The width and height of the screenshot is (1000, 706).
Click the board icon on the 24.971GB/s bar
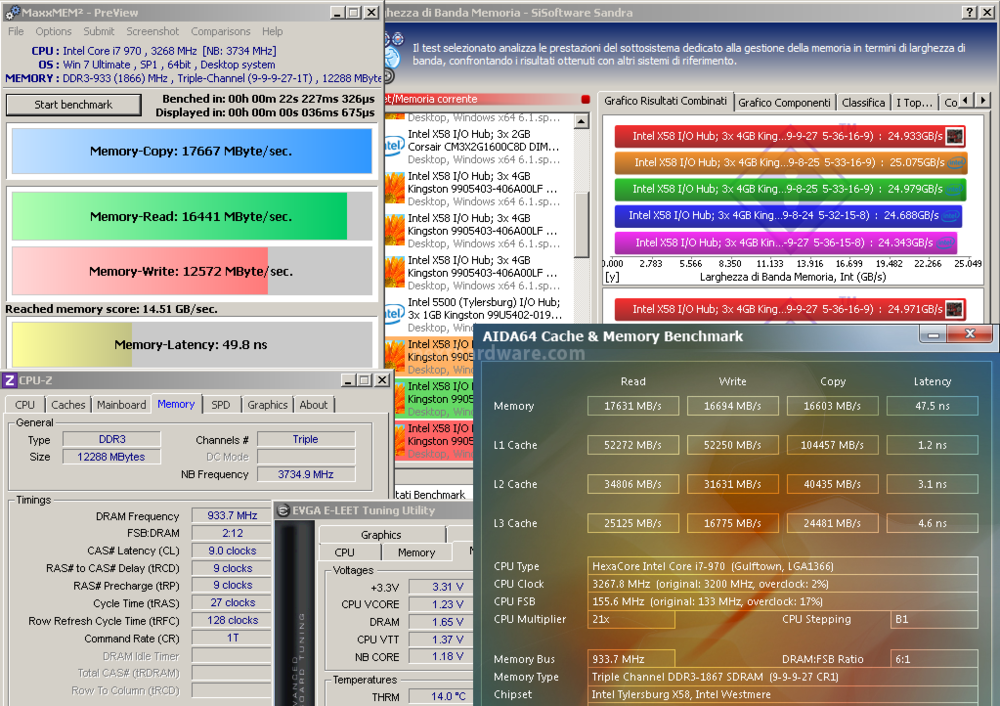point(955,309)
